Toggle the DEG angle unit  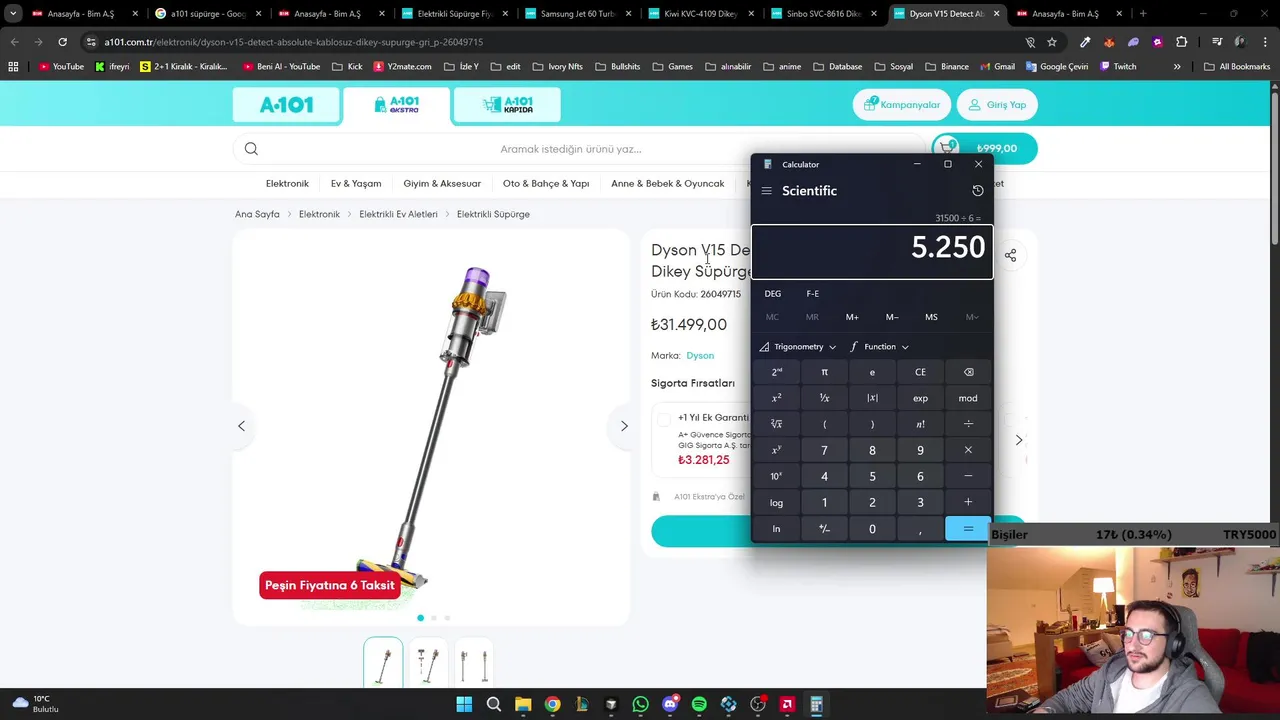773,294
